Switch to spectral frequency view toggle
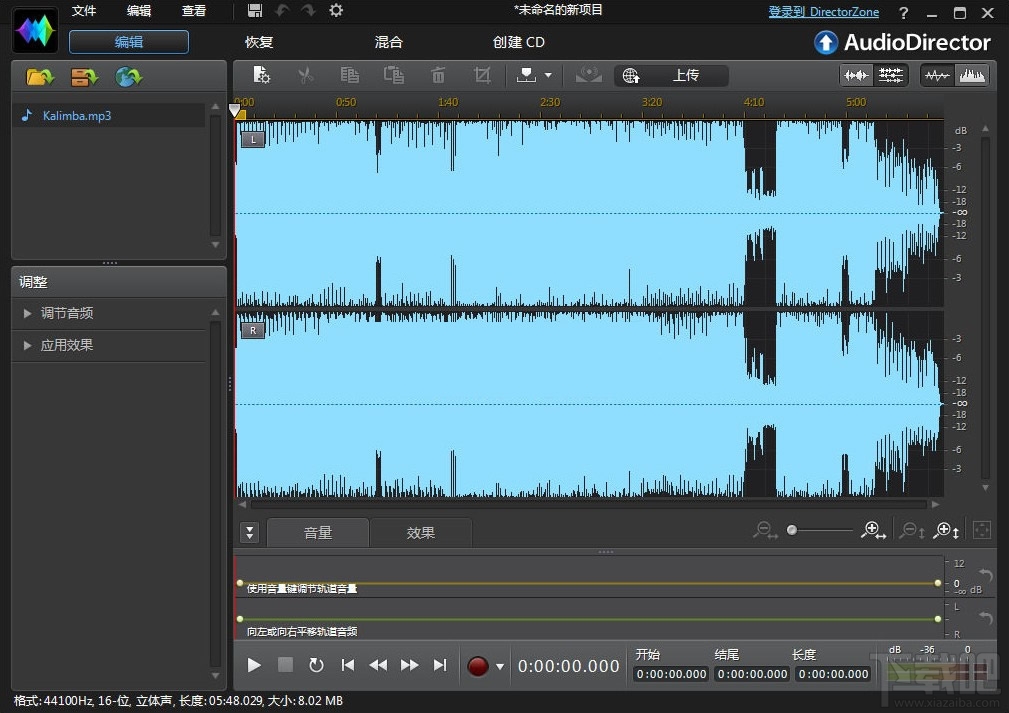This screenshot has width=1009, height=713. point(972,75)
